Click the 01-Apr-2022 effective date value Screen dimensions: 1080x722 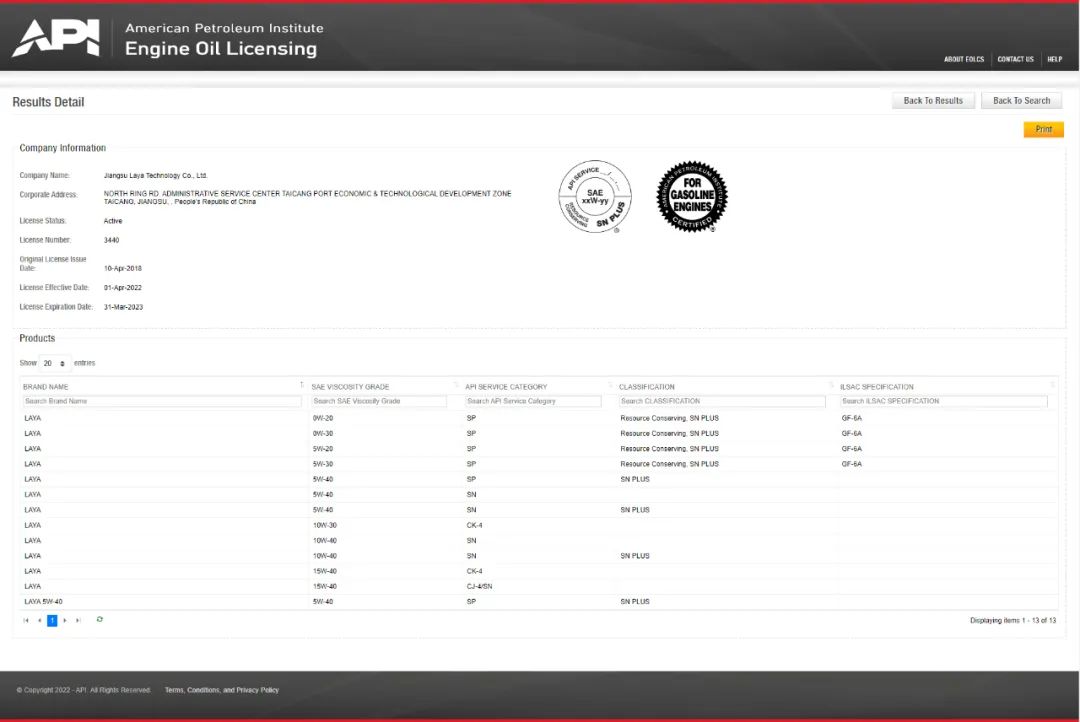click(x=123, y=288)
